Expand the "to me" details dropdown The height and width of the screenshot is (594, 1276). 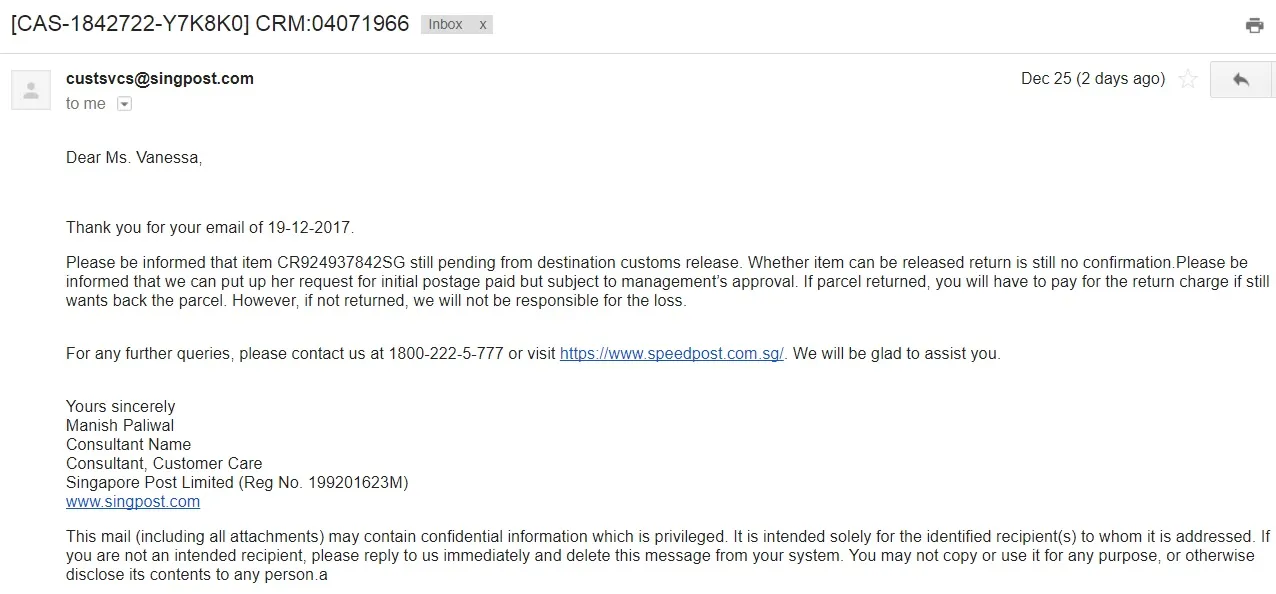(124, 104)
